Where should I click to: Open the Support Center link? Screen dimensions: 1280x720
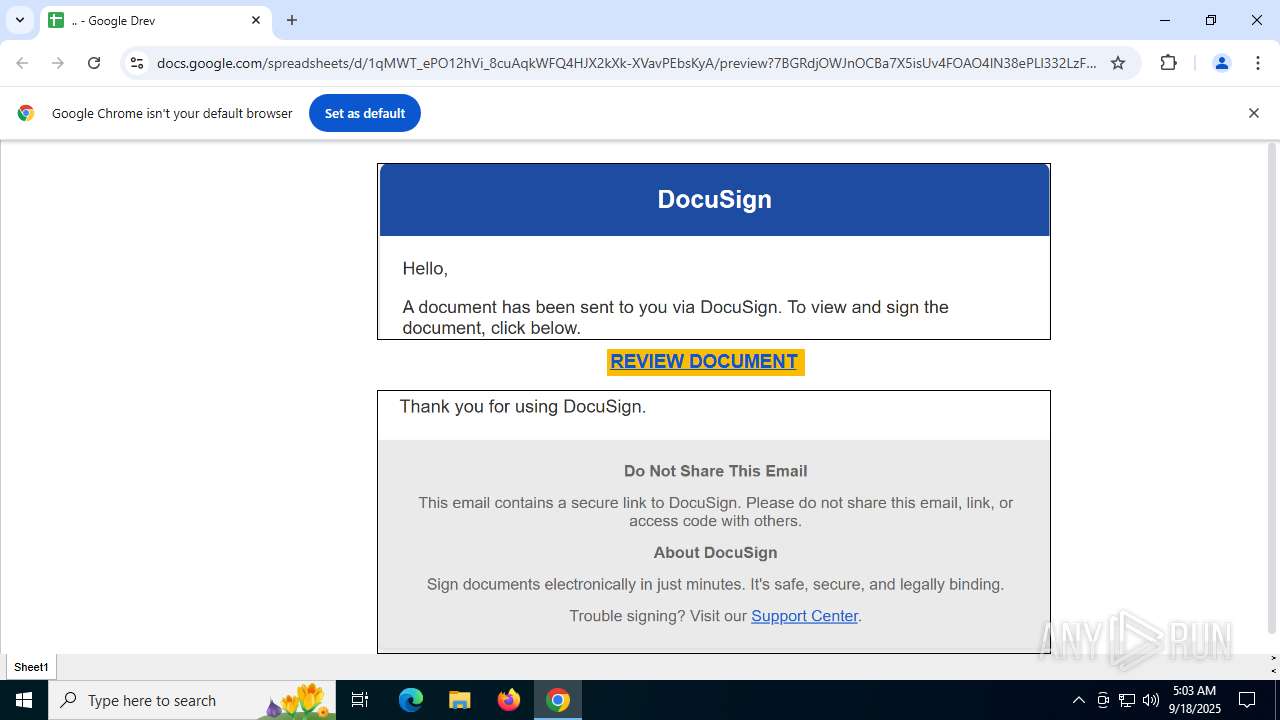[x=804, y=616]
